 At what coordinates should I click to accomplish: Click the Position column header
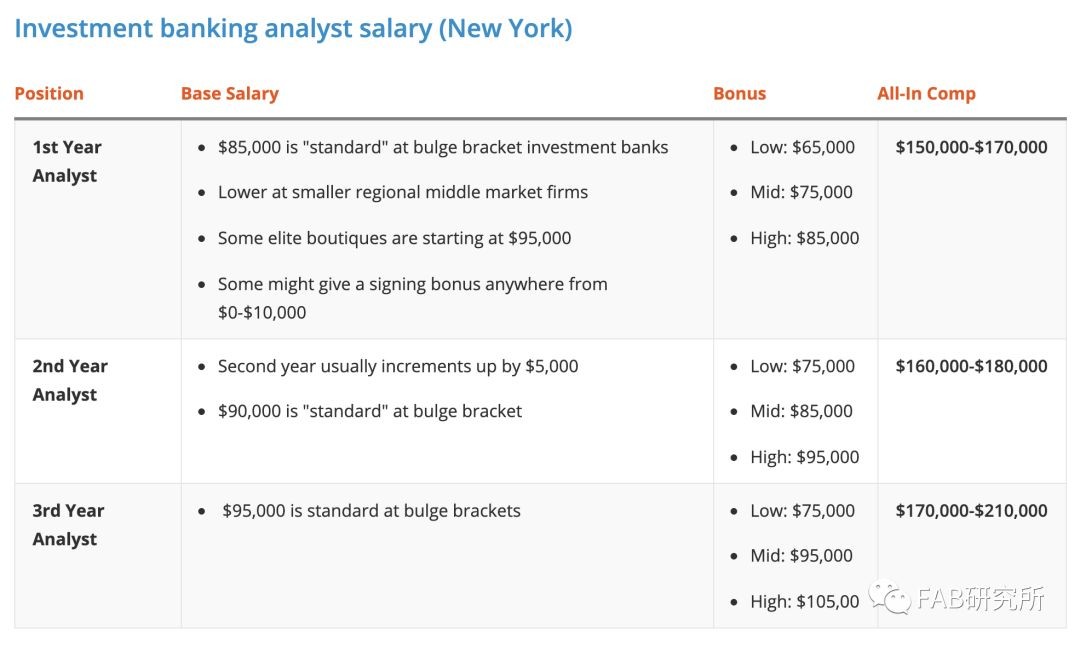point(49,94)
